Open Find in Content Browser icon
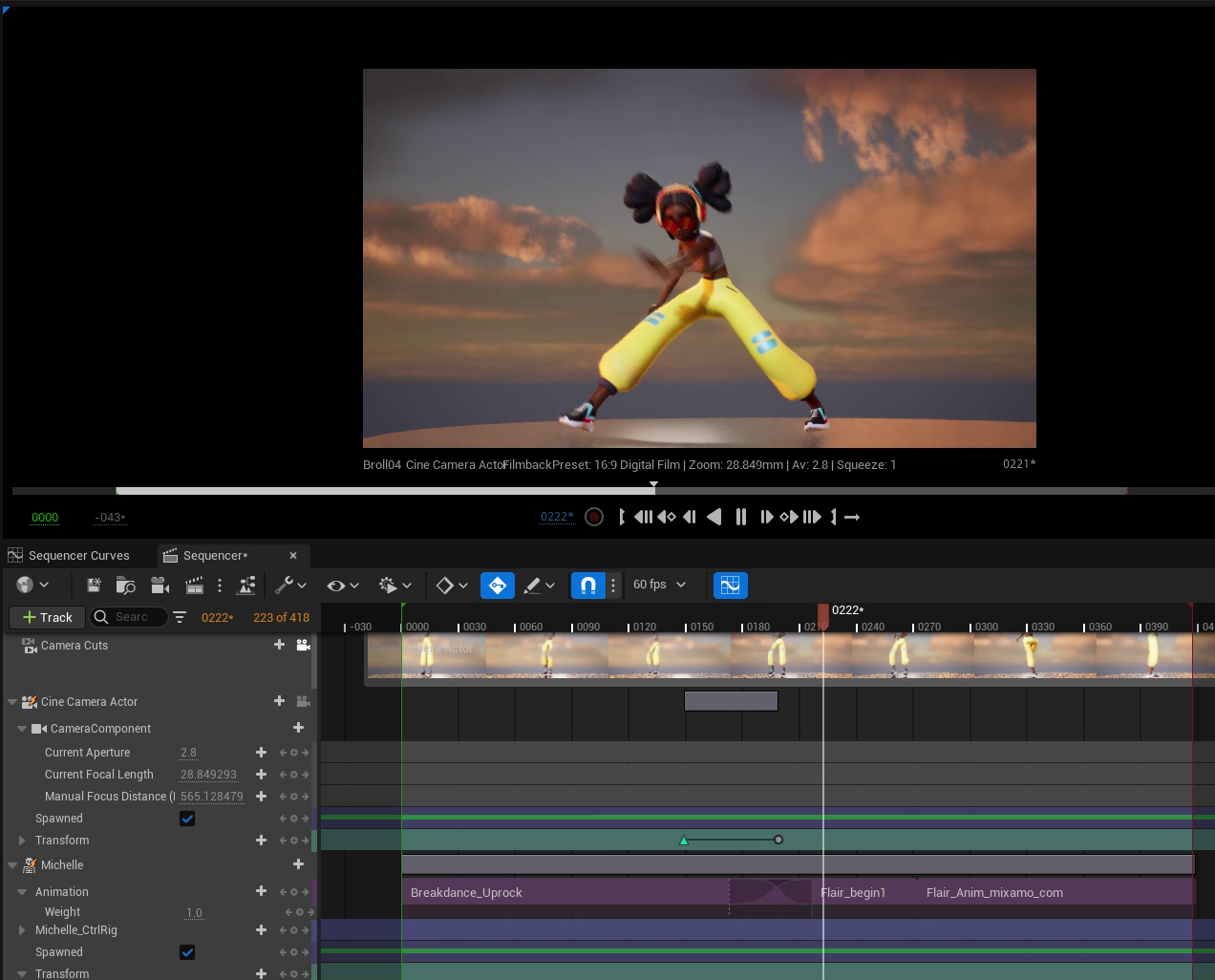The image size is (1215, 980). click(125, 586)
